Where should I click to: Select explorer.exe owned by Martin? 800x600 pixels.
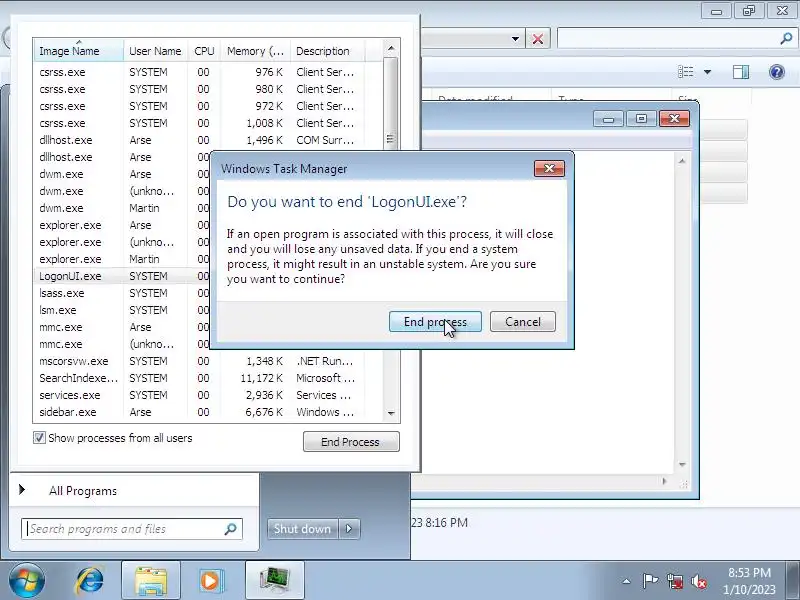[x=122, y=259]
